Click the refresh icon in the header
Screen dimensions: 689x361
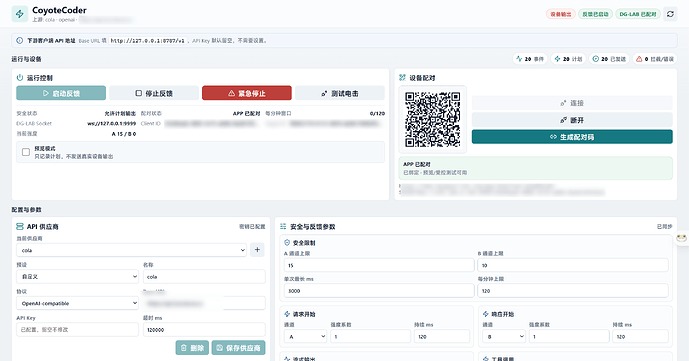pyautogui.click(x=670, y=14)
